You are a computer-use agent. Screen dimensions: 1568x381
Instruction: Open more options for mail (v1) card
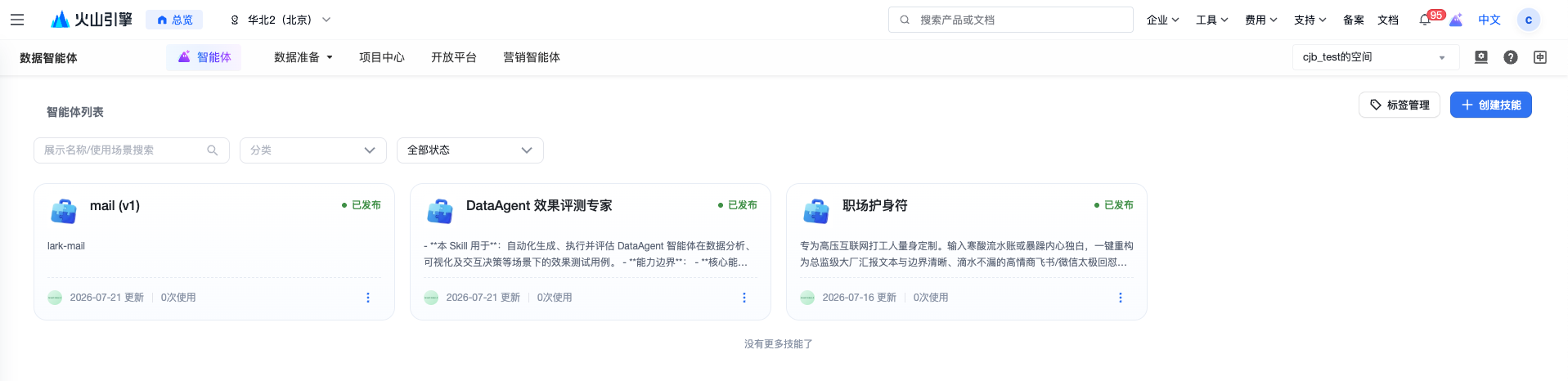[368, 298]
